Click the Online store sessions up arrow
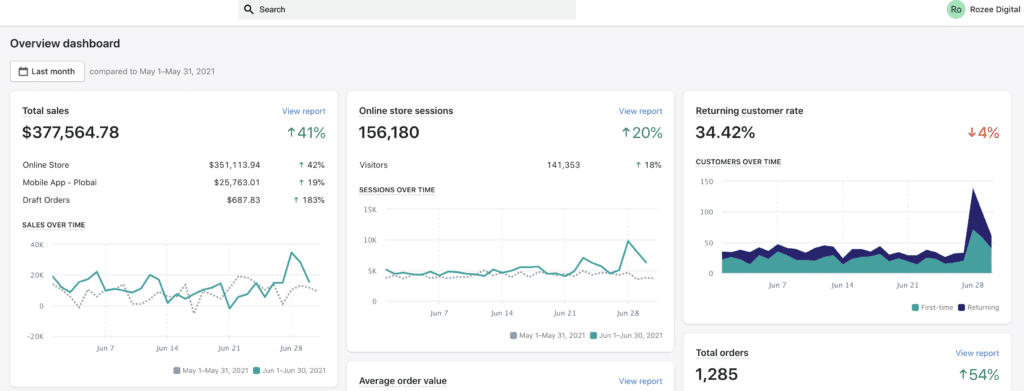 point(626,133)
